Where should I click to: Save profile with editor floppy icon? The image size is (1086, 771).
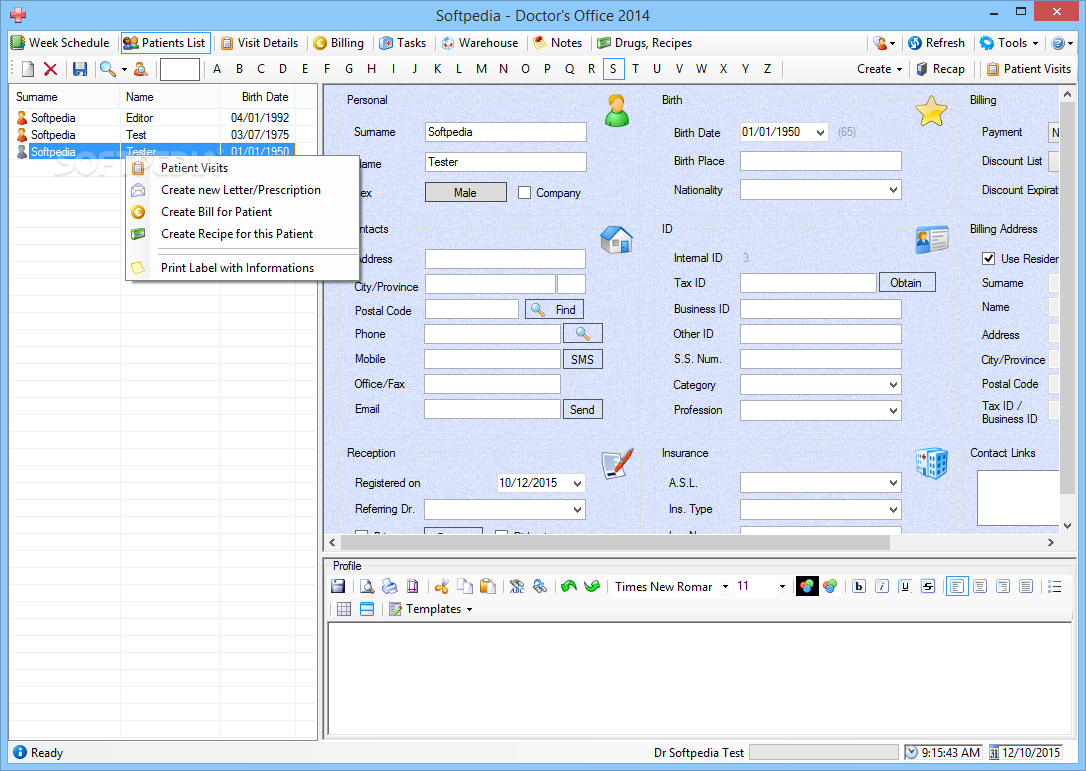tap(338, 587)
